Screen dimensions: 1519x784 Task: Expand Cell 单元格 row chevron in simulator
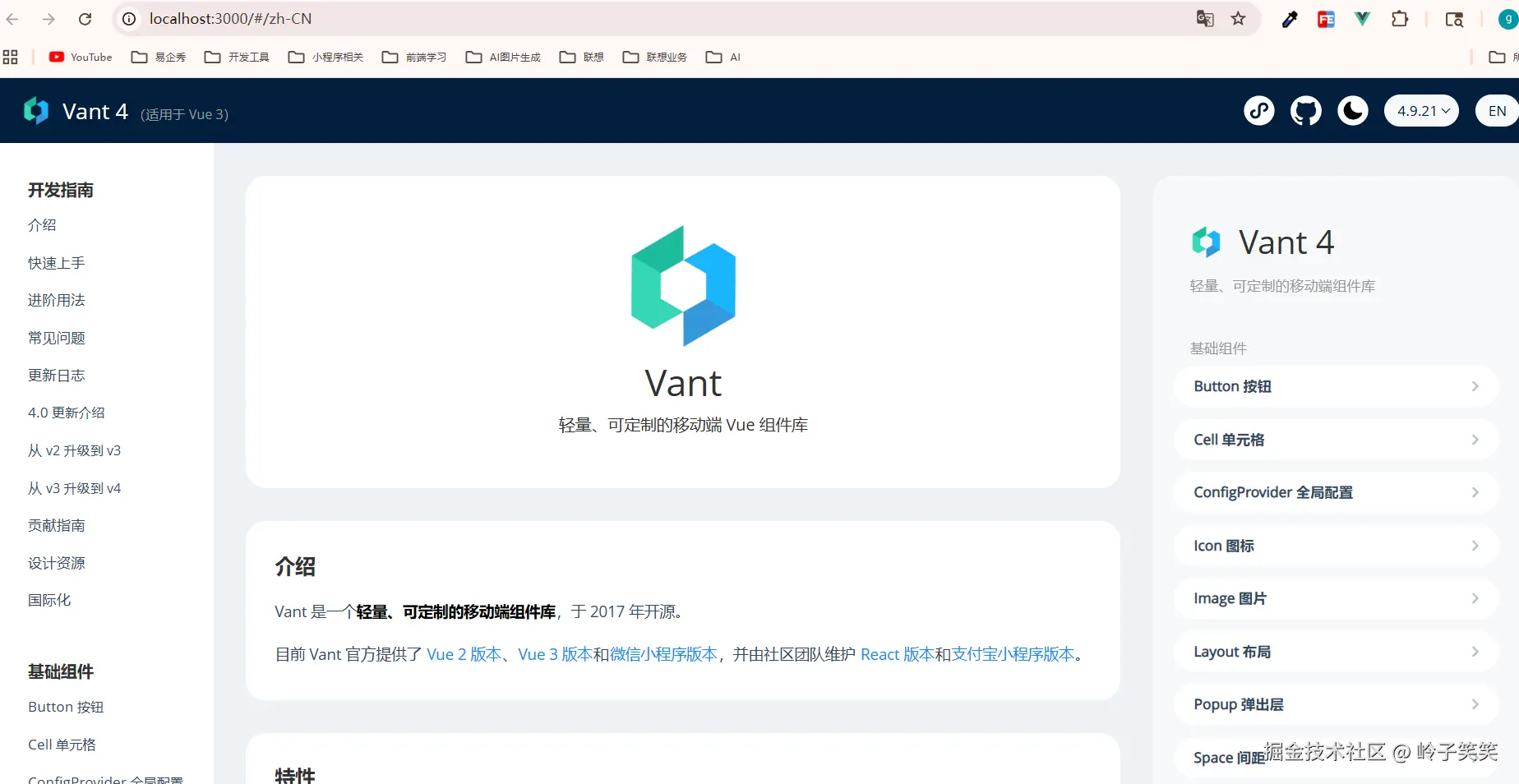point(1475,440)
